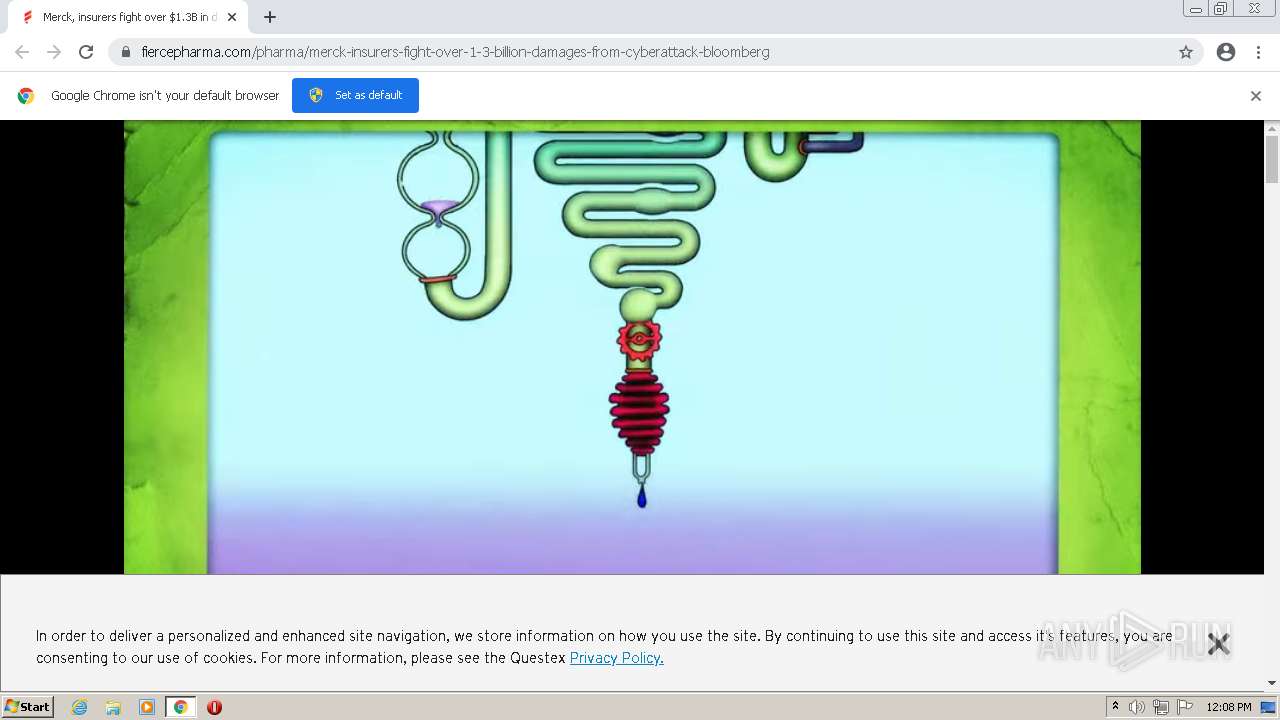Click the address bar URL

(455, 52)
